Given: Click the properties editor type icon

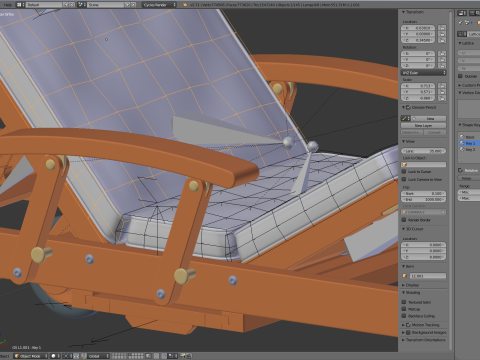Looking at the screenshot, I should tap(462, 13).
